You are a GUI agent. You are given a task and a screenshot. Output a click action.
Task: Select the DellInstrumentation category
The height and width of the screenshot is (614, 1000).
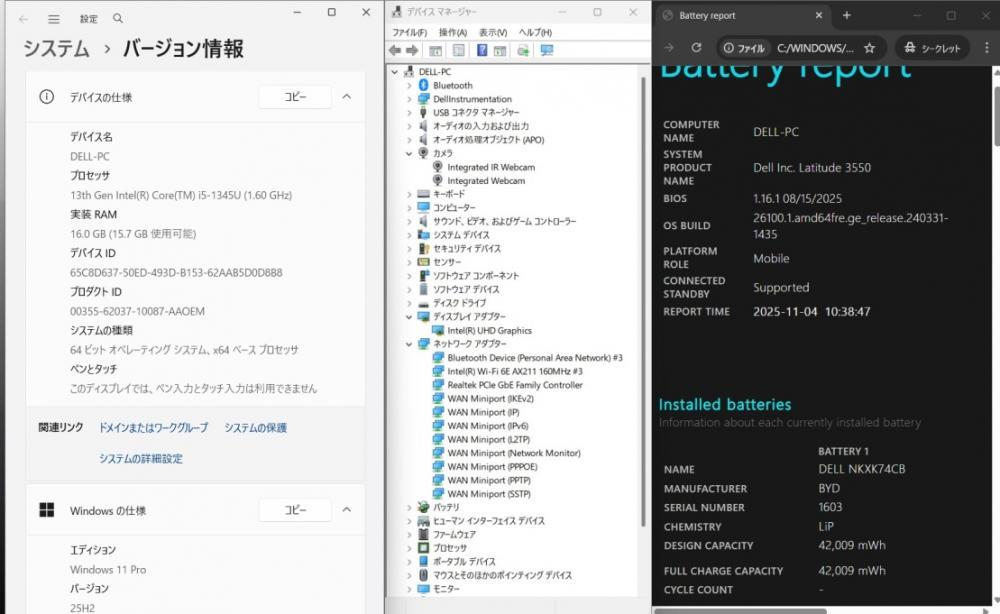472,99
